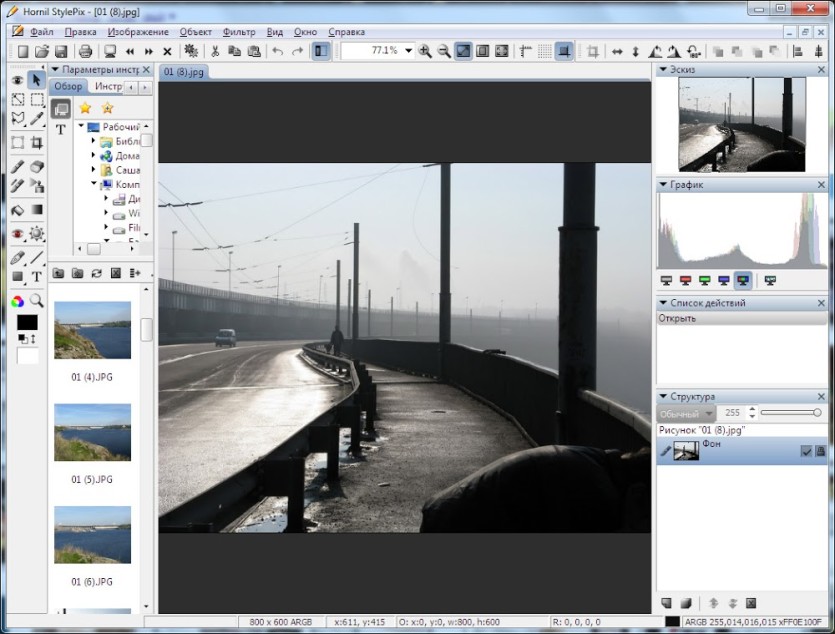Select the Eraser tool
This screenshot has width=835, height=634.
36,167
